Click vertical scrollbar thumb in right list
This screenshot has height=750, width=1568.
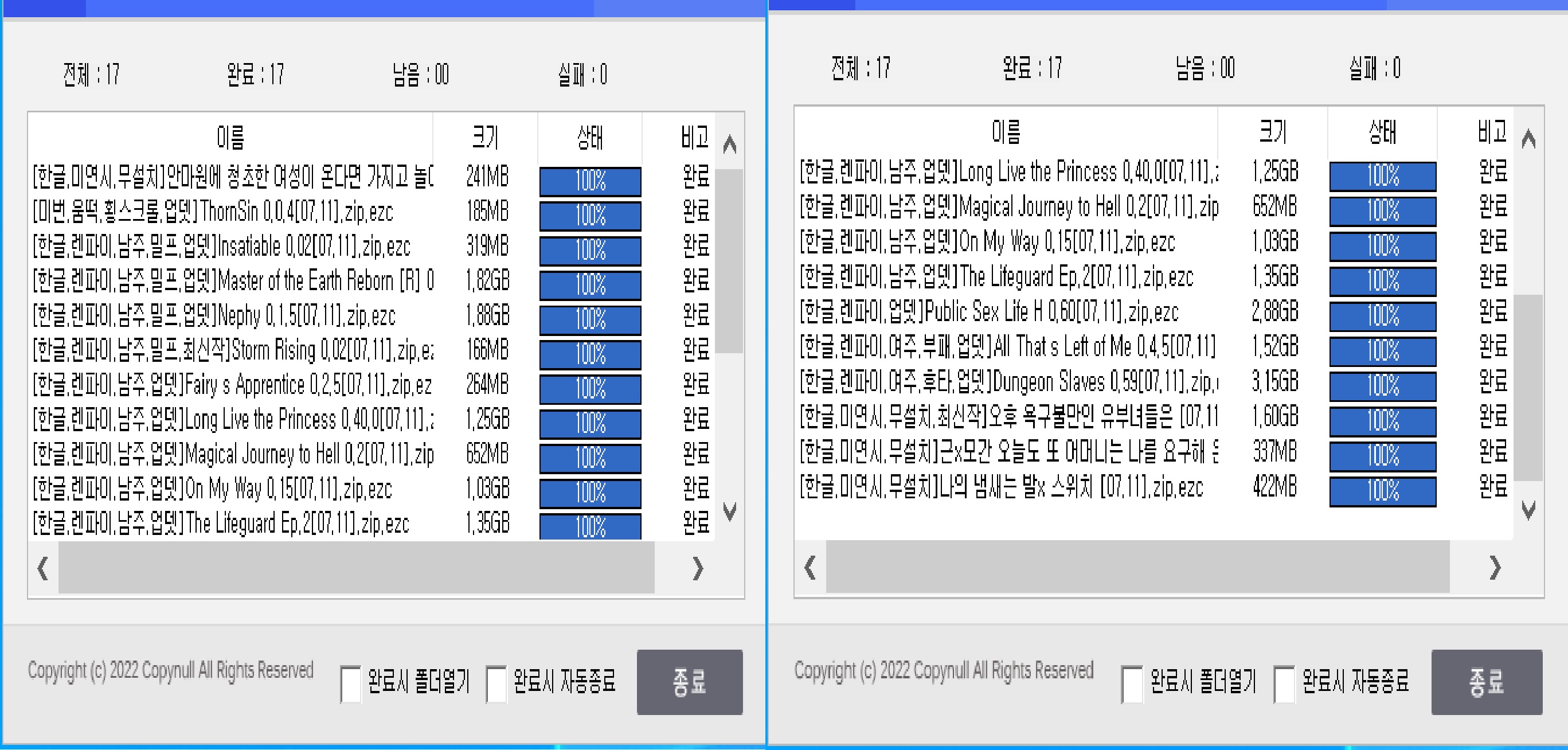1528,387
